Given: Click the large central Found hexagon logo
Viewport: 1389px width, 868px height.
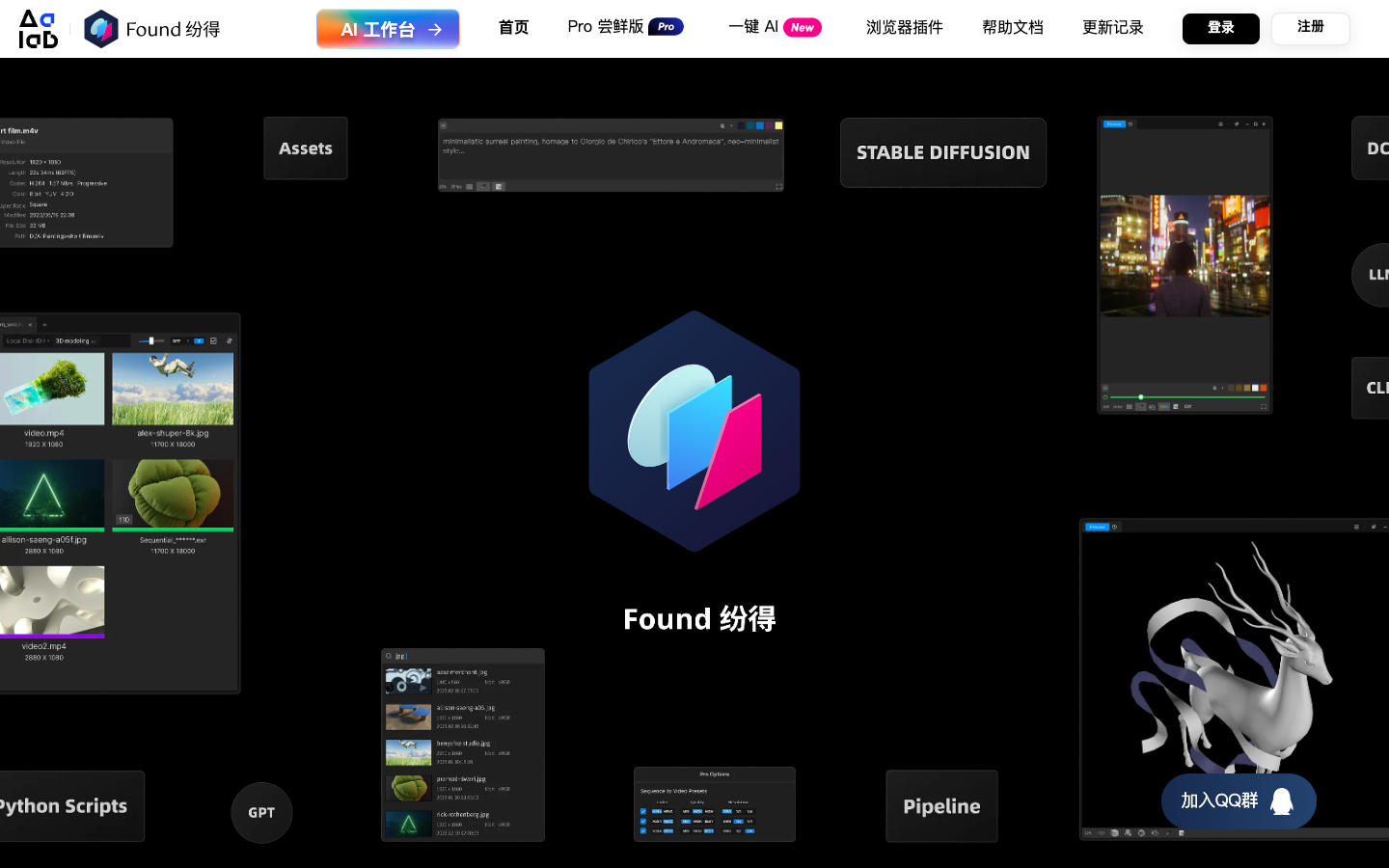Looking at the screenshot, I should pyautogui.click(x=694, y=431).
